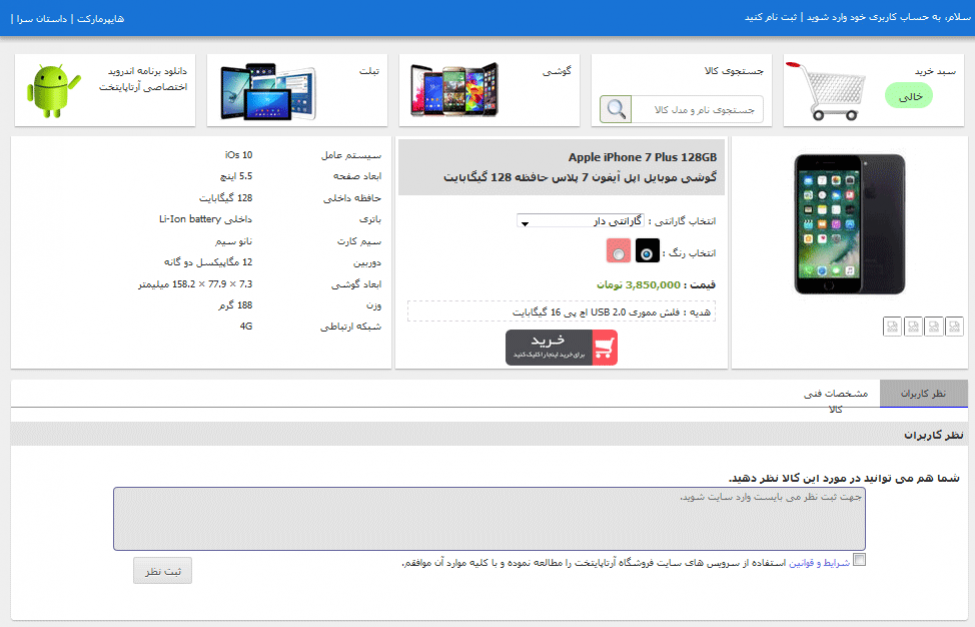Click the Apple iPhone 7 Plus 128GB title

pyautogui.click(x=642, y=157)
